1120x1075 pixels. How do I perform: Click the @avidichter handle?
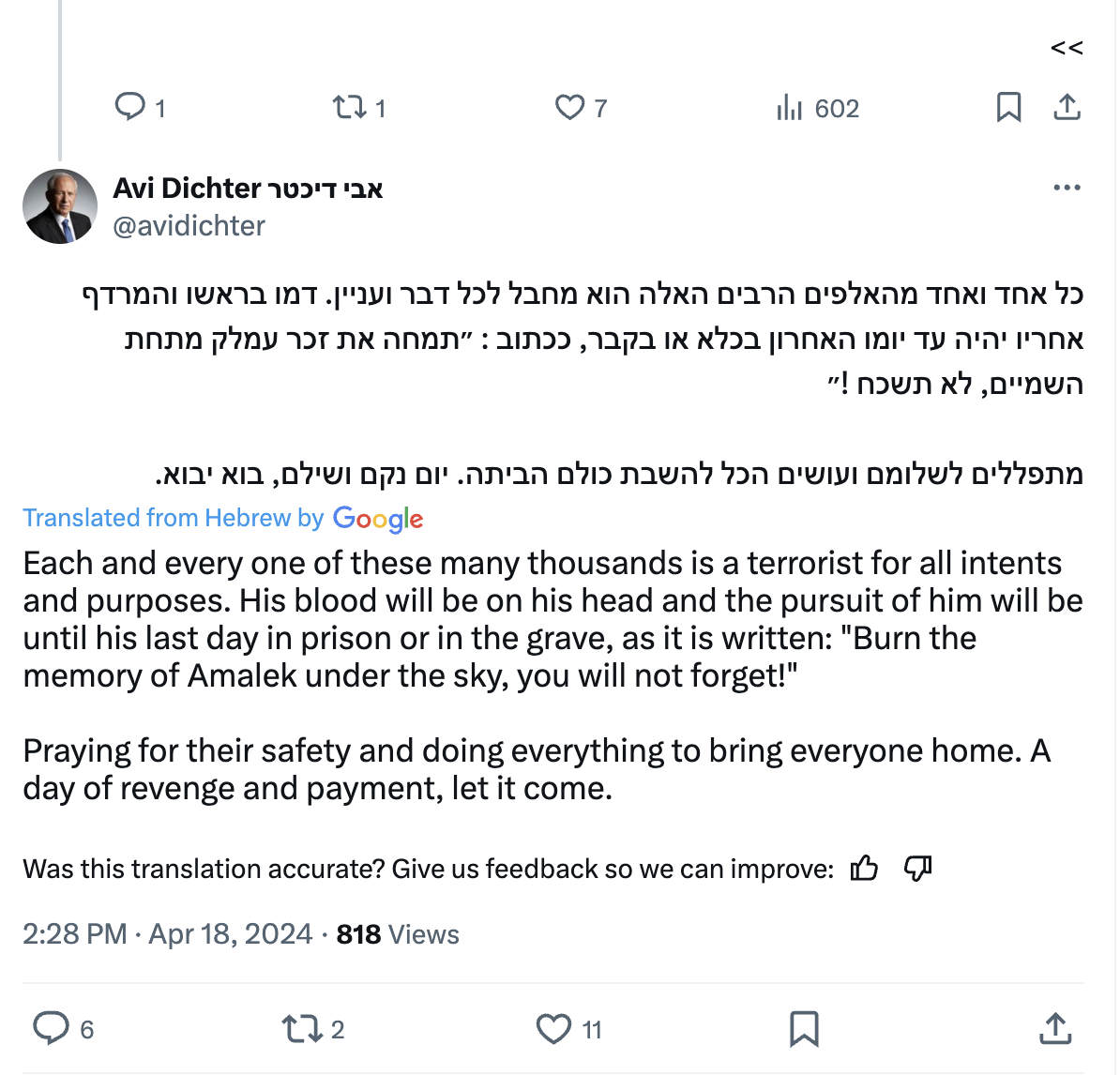(189, 226)
